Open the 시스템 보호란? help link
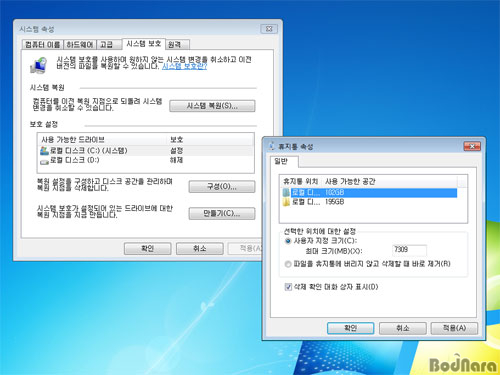500x375 pixels. [x=184, y=66]
